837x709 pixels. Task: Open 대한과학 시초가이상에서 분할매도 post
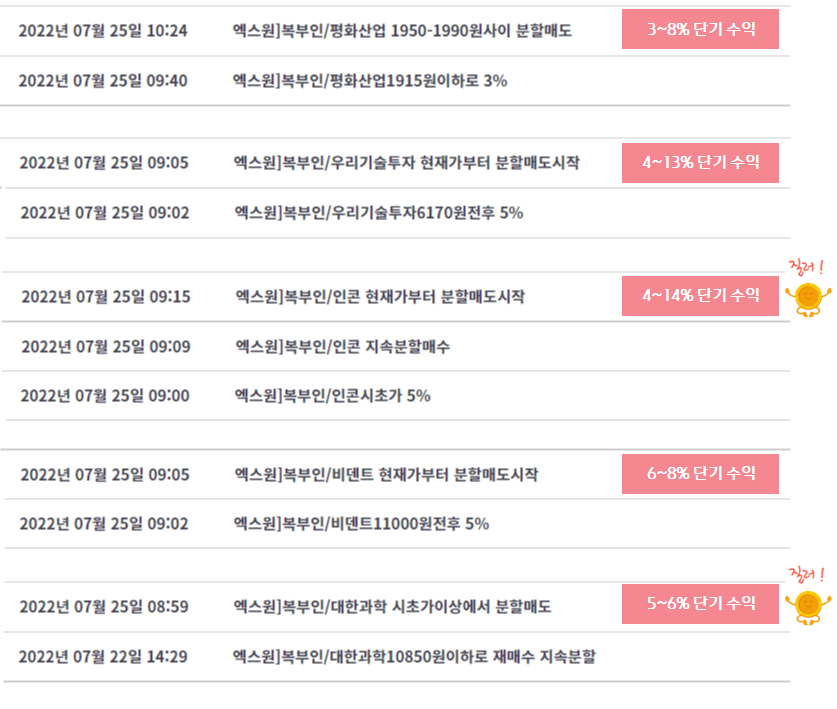[392, 607]
